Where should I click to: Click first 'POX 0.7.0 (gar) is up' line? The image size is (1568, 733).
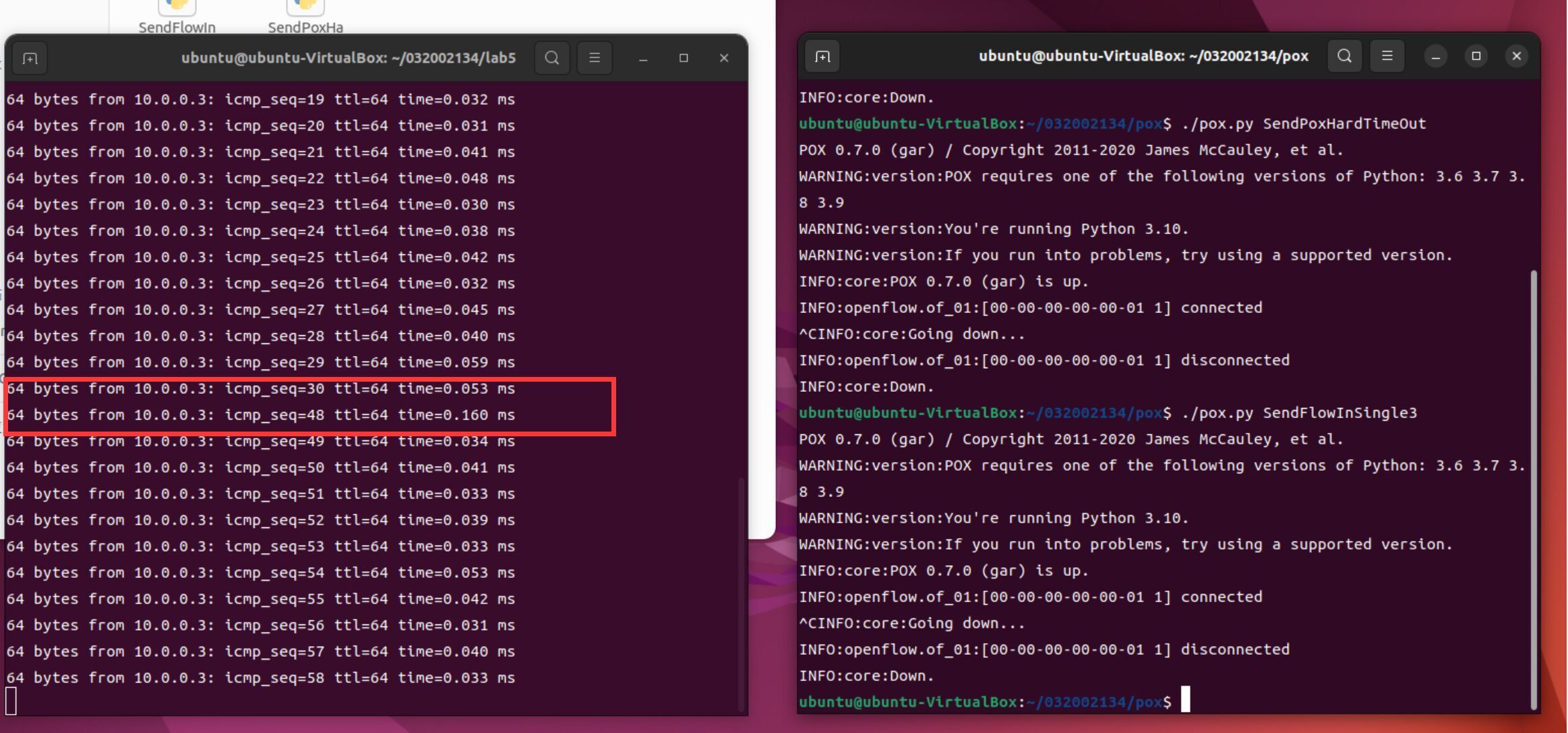coord(944,282)
